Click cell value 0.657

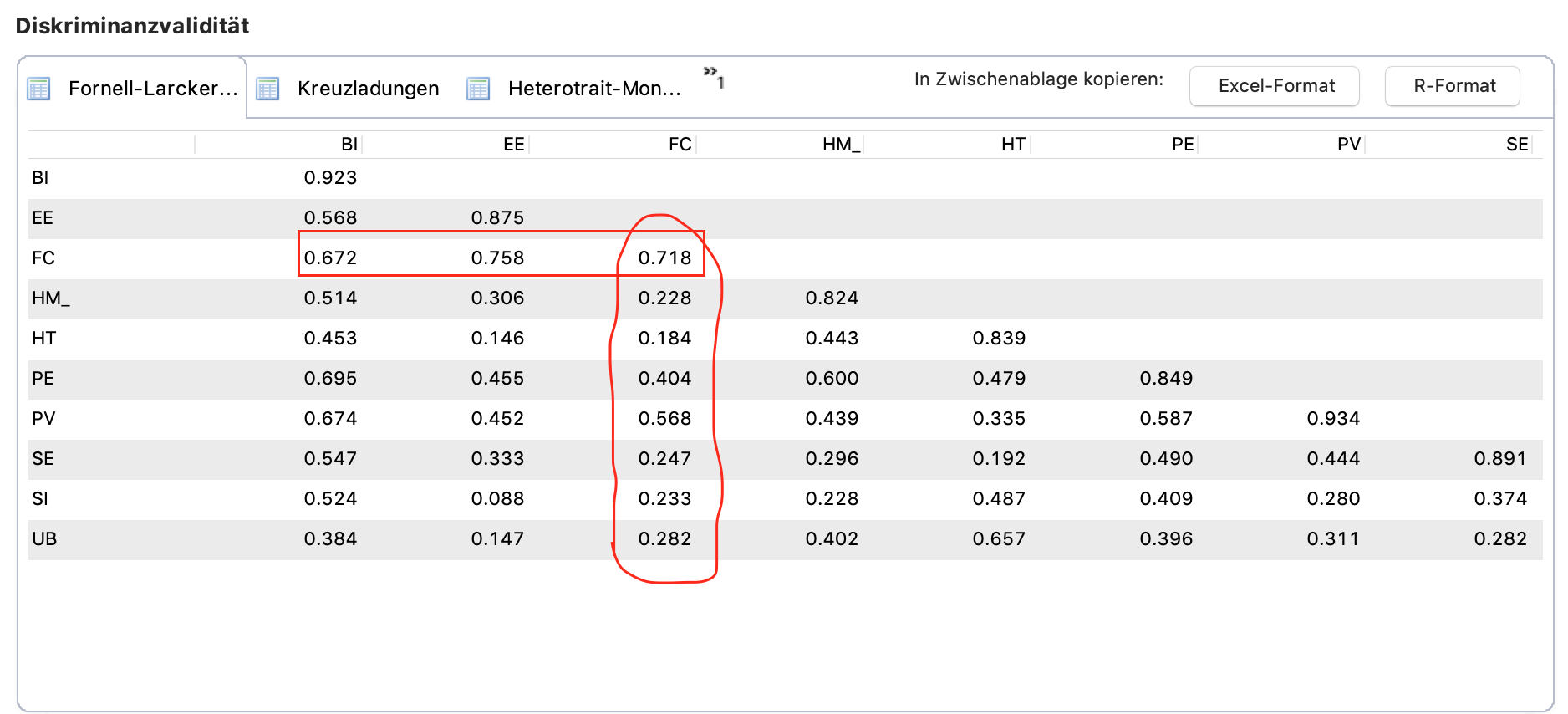[x=999, y=539]
